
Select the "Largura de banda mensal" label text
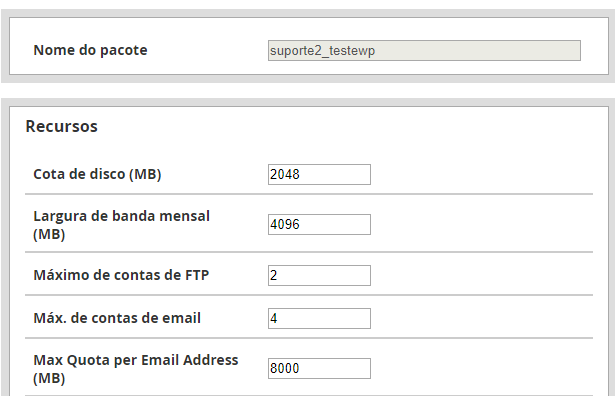122,216
